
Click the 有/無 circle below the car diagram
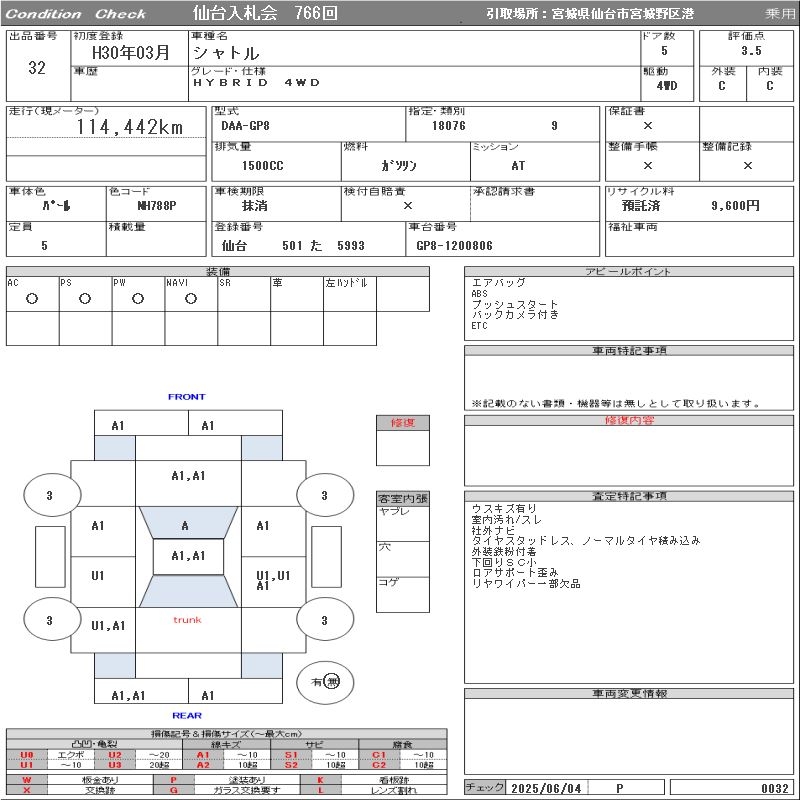tap(325, 682)
